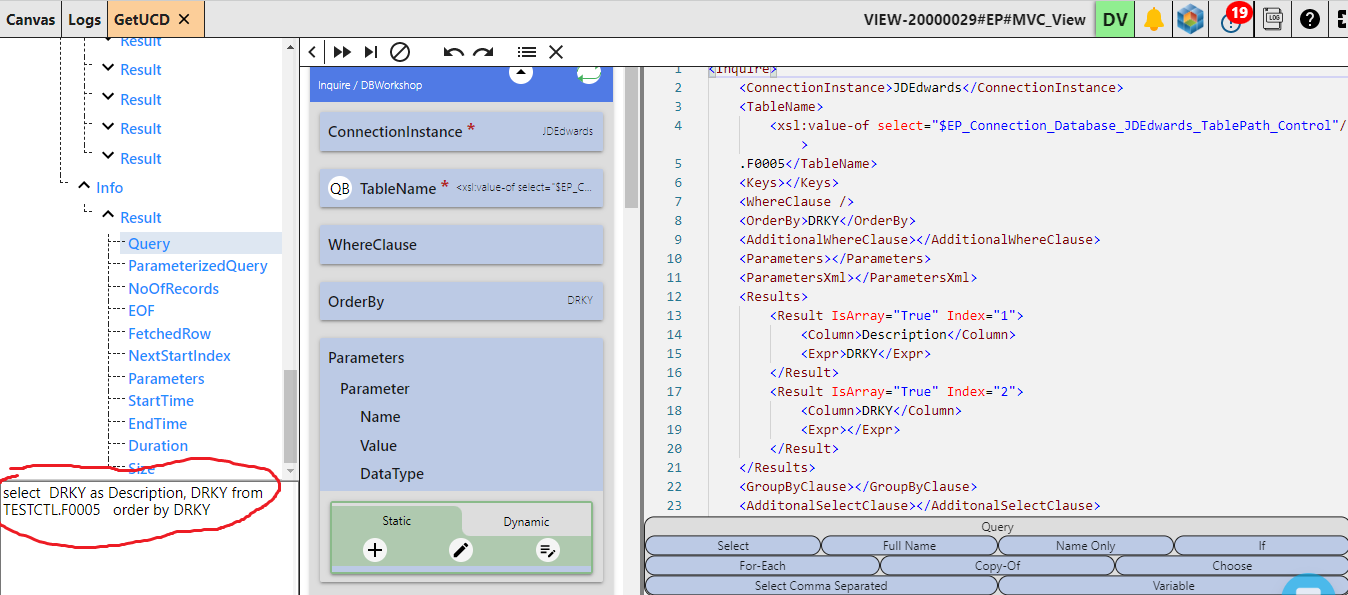Select the Query tree item
Image resolution: width=1348 pixels, height=595 pixels.
149,243
